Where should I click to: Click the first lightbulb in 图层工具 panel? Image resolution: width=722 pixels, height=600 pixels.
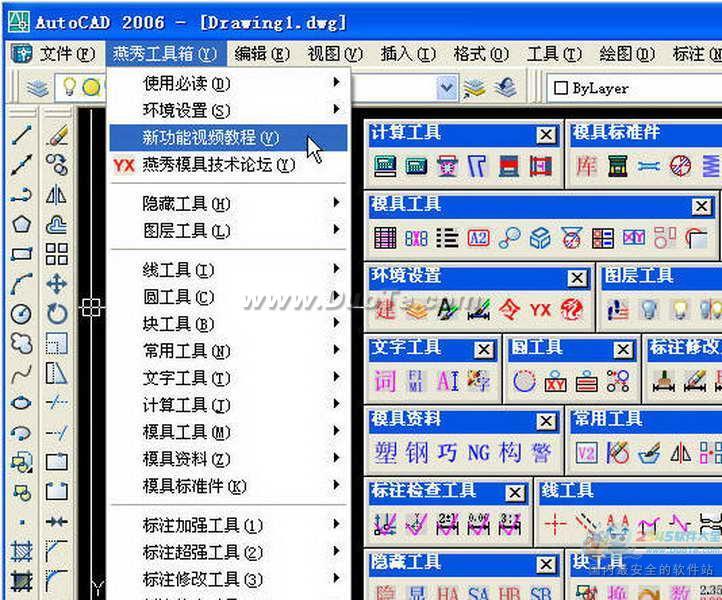649,309
